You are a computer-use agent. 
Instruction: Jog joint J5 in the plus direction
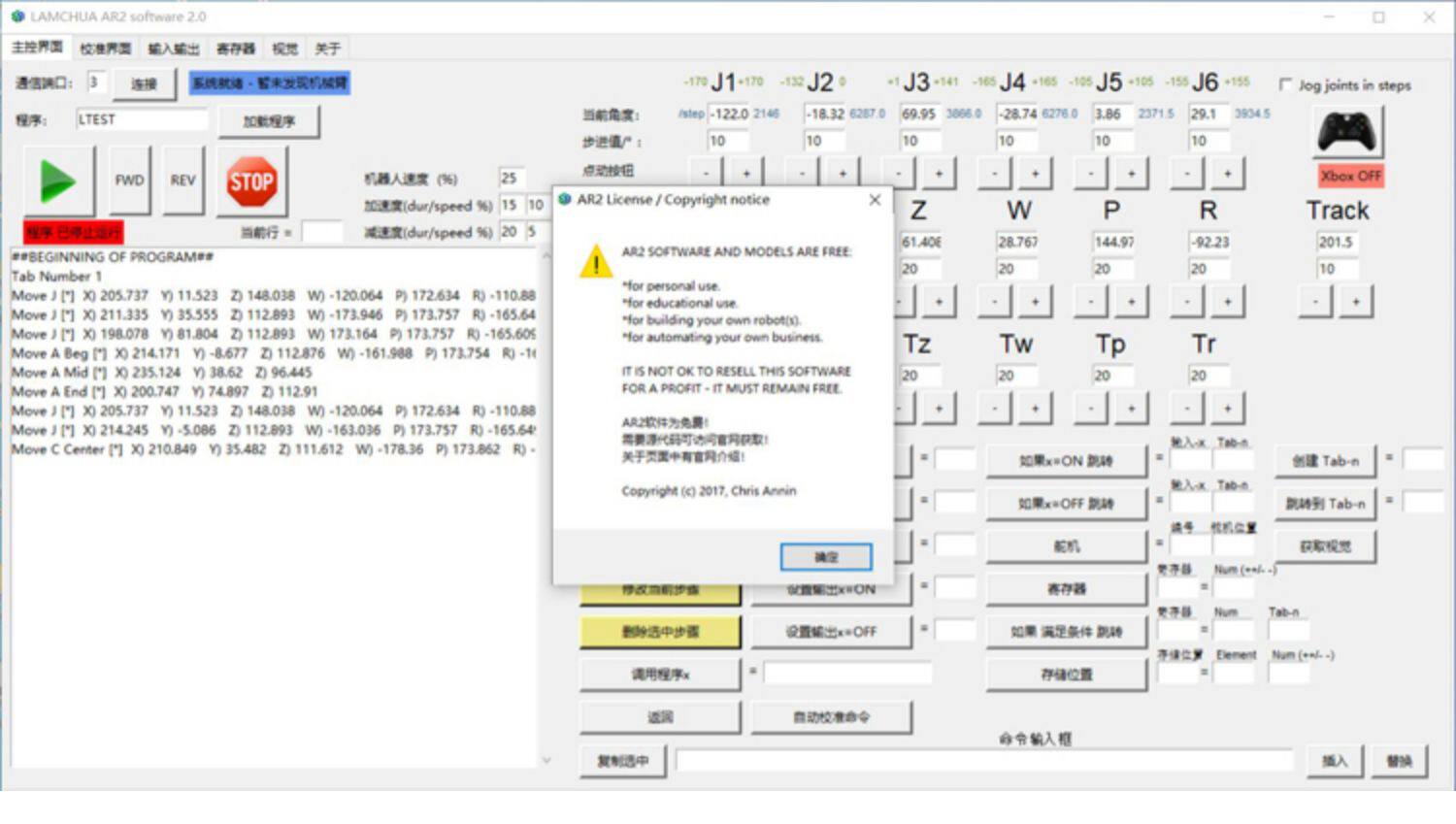[x=1131, y=173]
